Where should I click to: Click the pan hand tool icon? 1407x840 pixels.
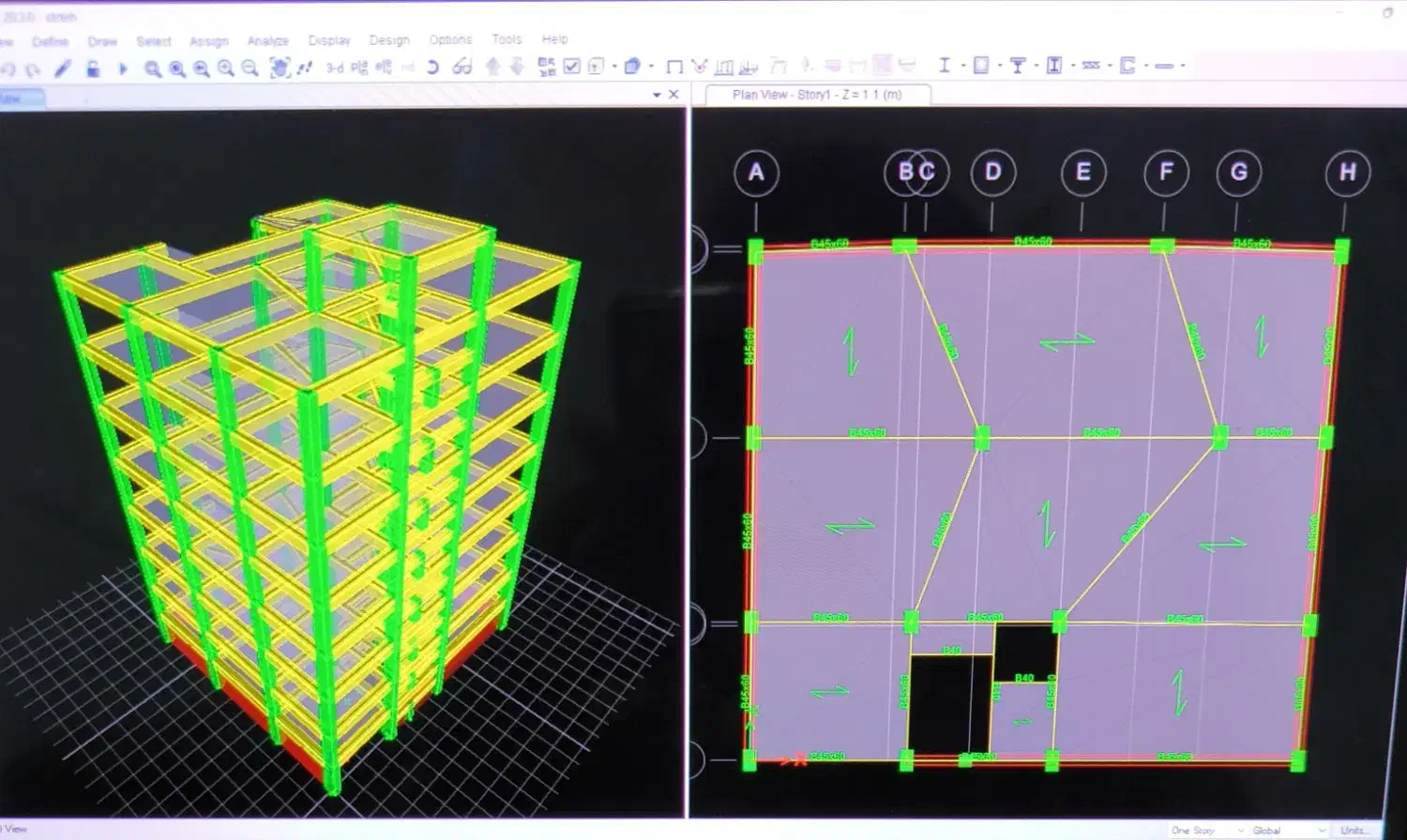[x=280, y=67]
